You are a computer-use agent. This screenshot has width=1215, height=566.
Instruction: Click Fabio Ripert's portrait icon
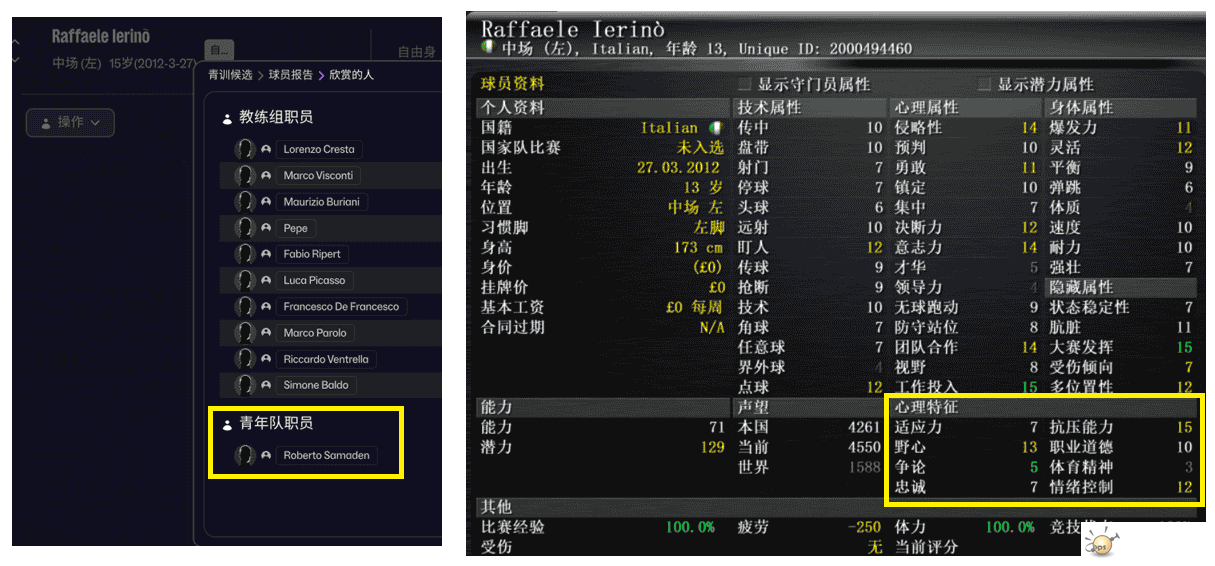tap(245, 254)
